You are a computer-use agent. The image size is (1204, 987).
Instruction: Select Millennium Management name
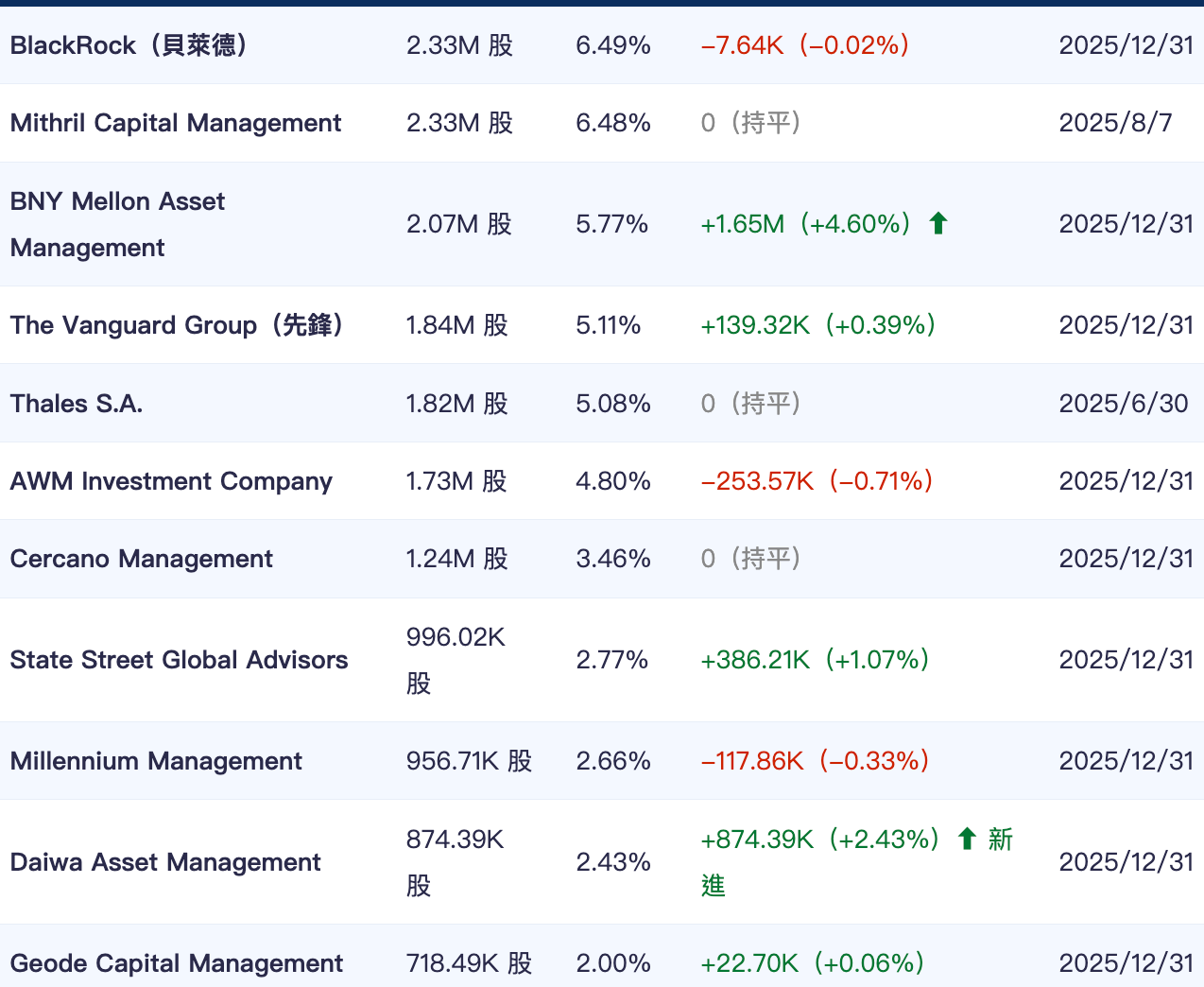point(156,761)
